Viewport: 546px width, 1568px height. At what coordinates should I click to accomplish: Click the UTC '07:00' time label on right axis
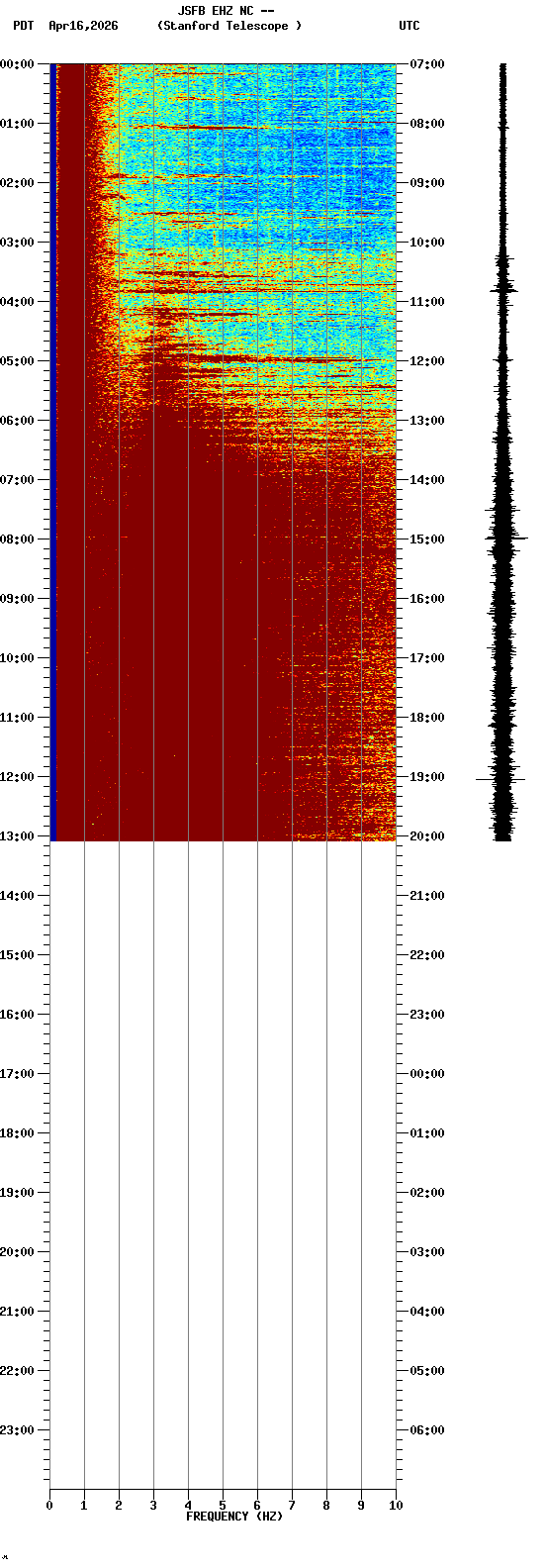pos(427,64)
